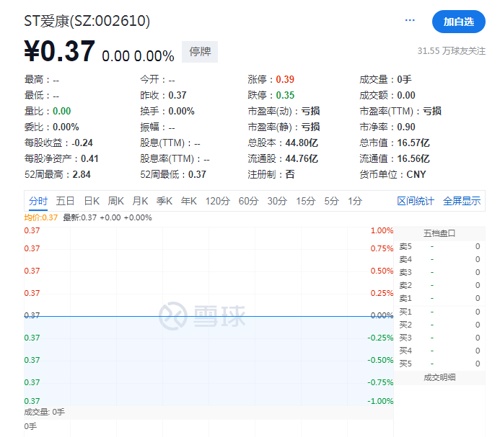The height and width of the screenshot is (437, 500).
Task: Choose the 60分 interval tab
Action: click(249, 201)
